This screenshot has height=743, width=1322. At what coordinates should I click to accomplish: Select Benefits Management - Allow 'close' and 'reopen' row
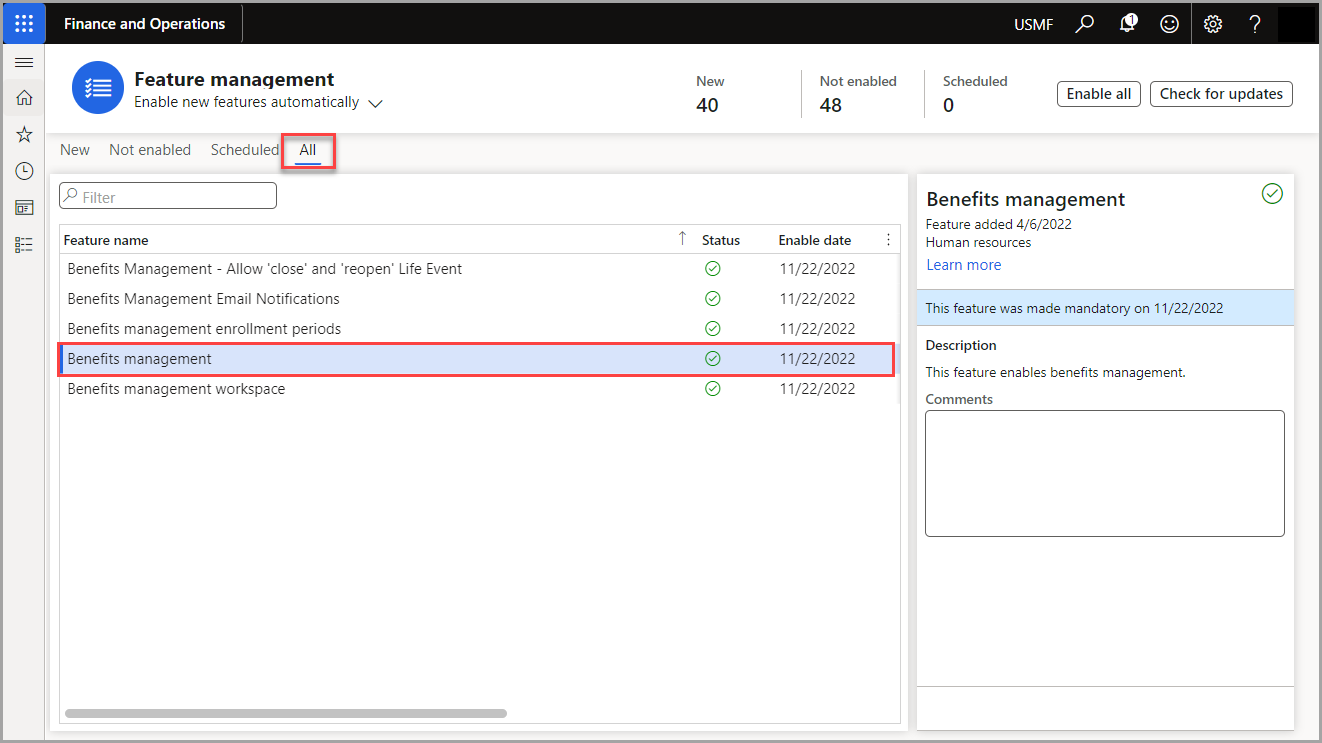coord(478,268)
